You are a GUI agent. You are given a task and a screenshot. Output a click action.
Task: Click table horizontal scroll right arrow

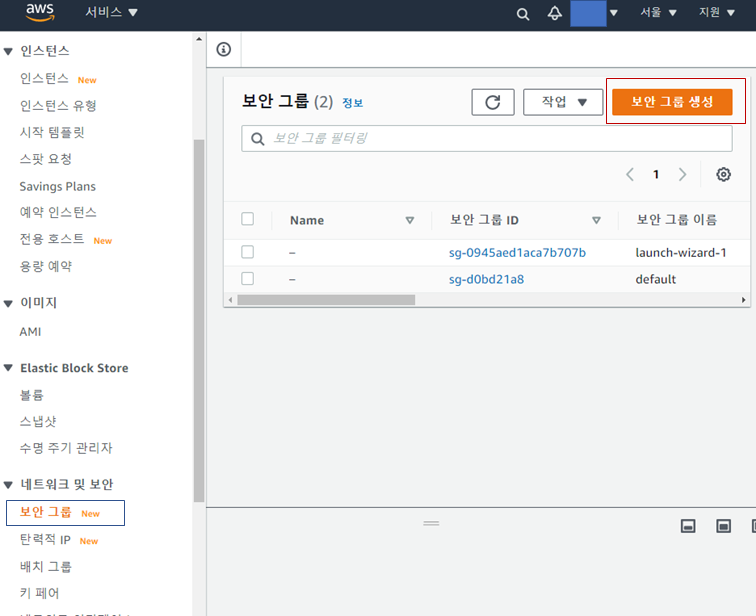[x=743, y=300]
